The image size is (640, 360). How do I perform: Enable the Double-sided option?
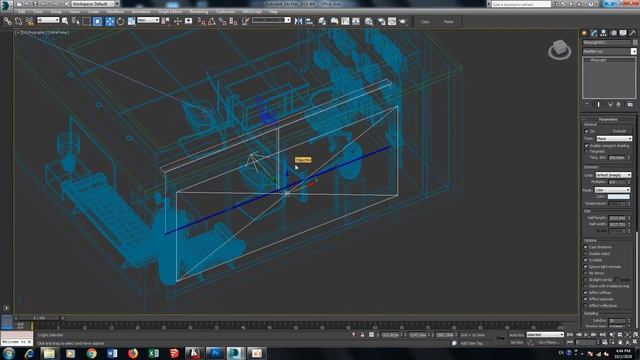point(586,254)
